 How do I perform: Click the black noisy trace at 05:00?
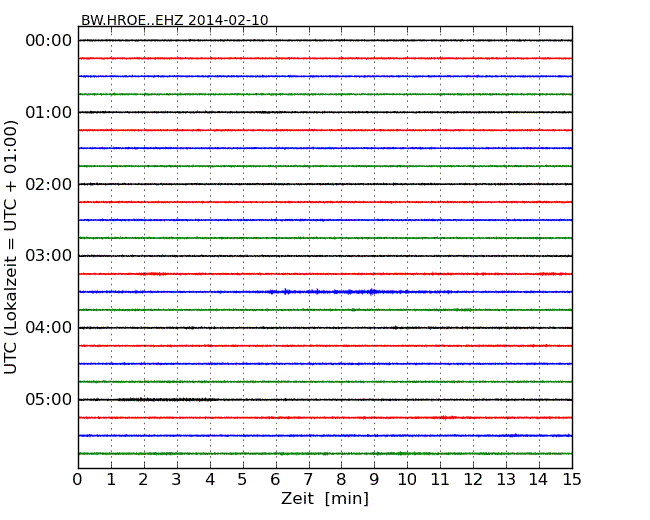point(325,400)
